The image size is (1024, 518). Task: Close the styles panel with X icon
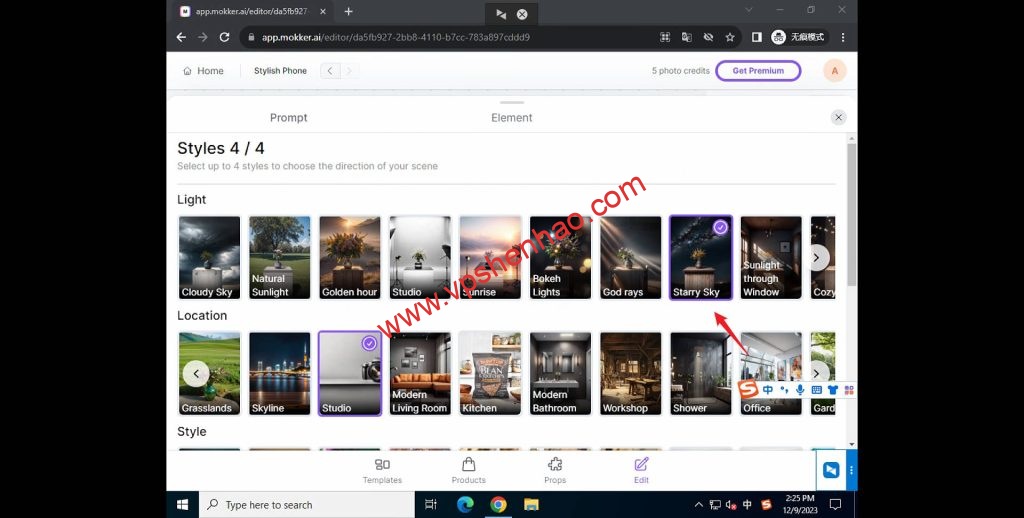point(839,117)
